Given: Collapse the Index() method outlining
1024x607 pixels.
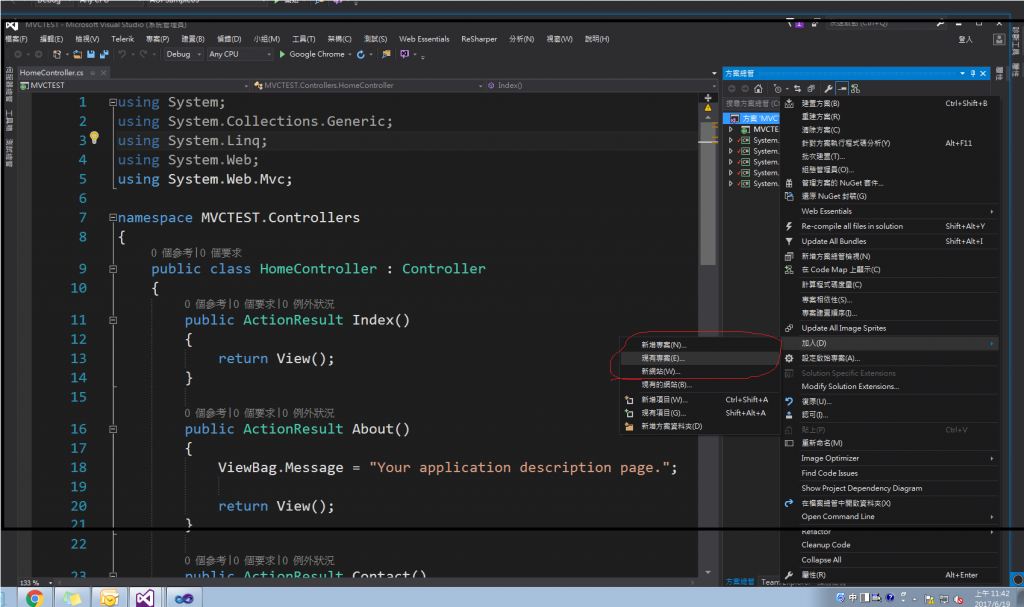Looking at the screenshot, I should (113, 320).
